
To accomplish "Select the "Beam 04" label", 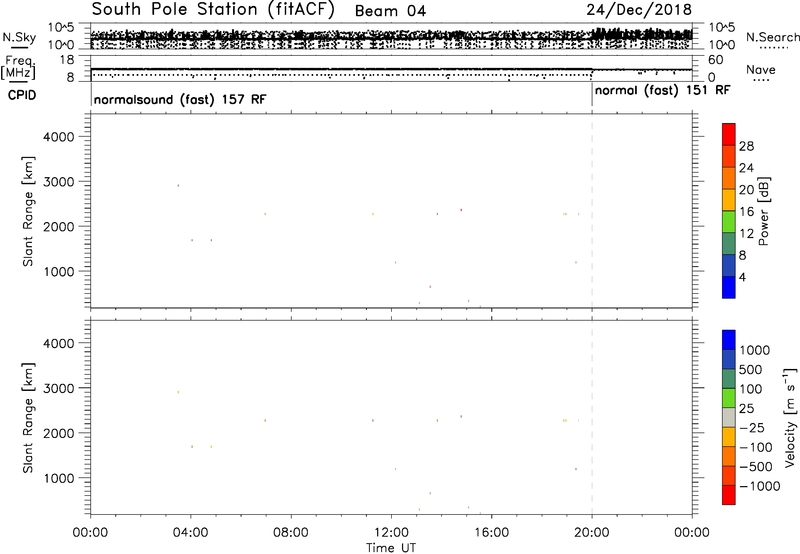I will tap(390, 11).
